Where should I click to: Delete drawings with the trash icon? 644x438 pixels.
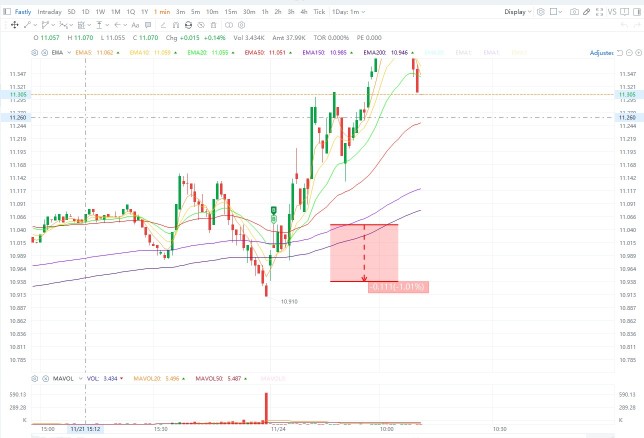pyautogui.click(x=214, y=25)
